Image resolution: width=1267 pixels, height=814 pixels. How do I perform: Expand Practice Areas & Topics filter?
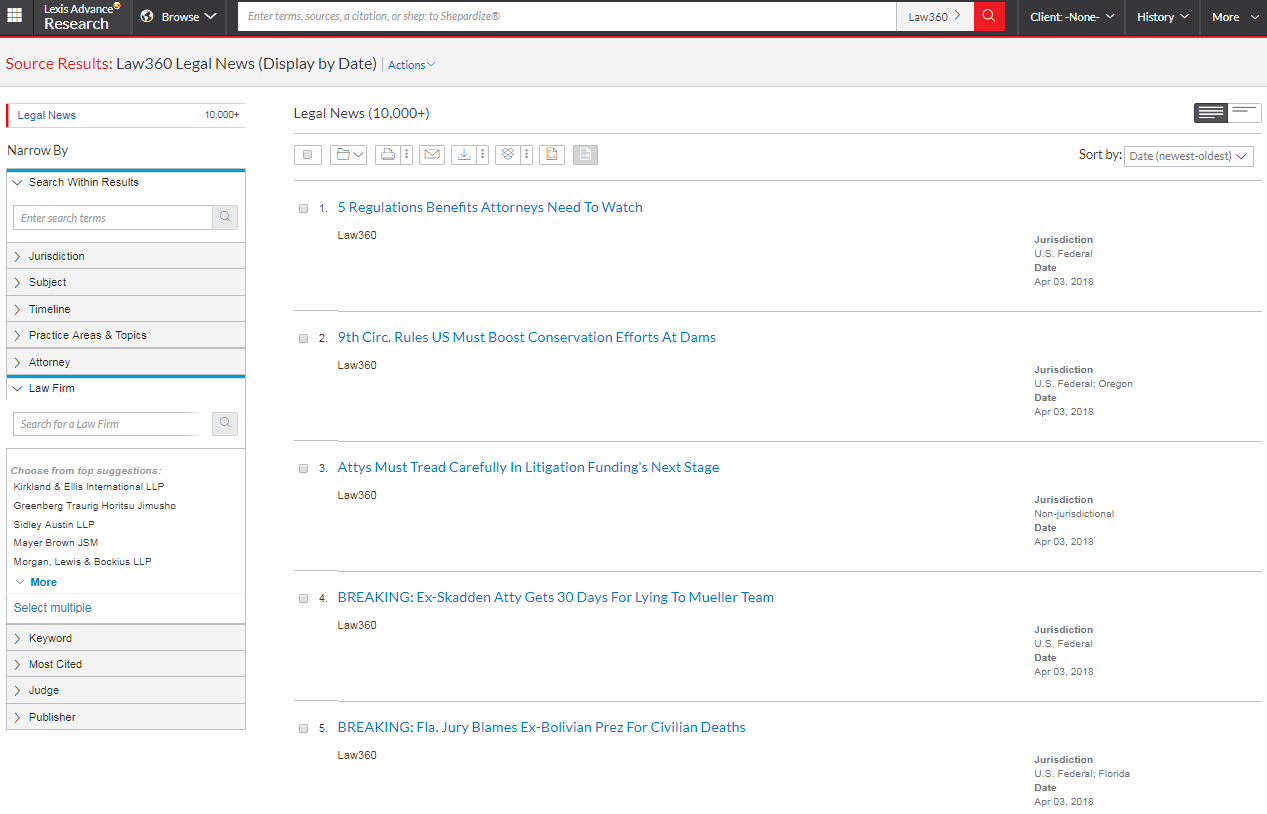tap(126, 335)
